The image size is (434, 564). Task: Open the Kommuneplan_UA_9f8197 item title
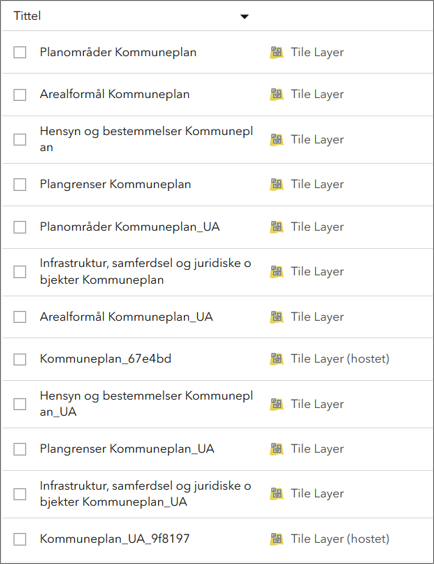[x=115, y=539]
